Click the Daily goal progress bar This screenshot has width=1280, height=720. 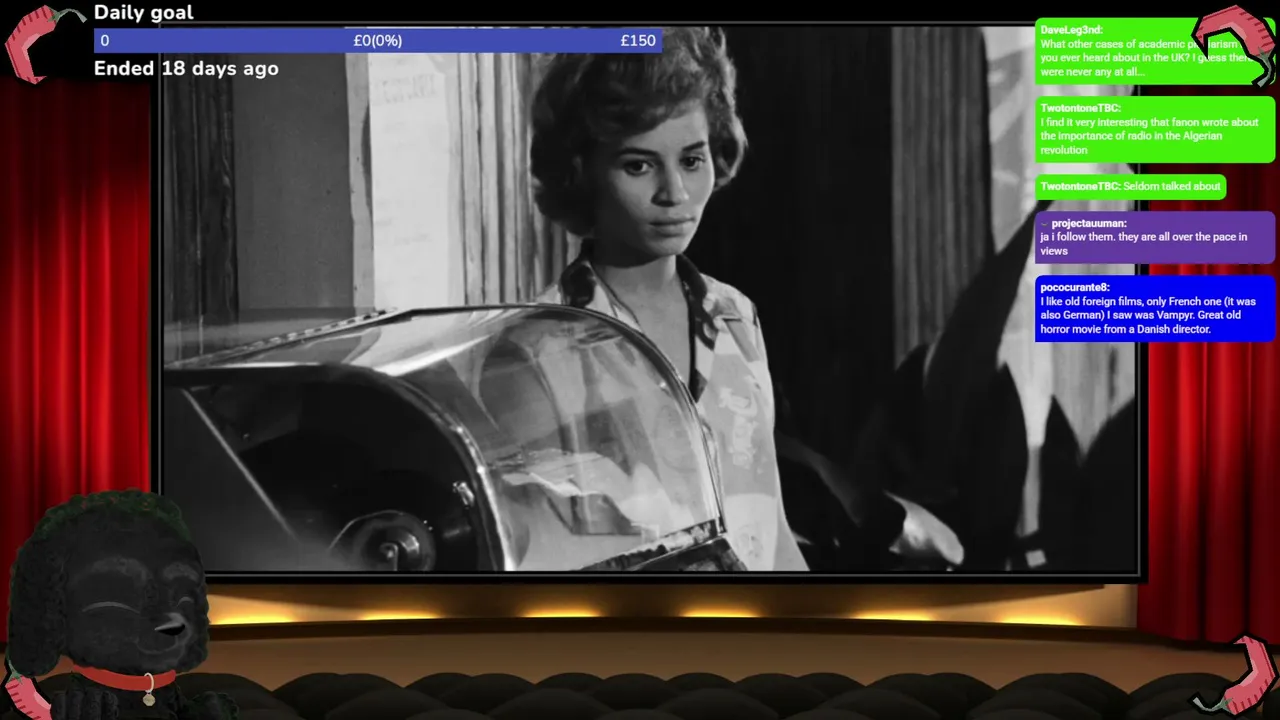377,41
